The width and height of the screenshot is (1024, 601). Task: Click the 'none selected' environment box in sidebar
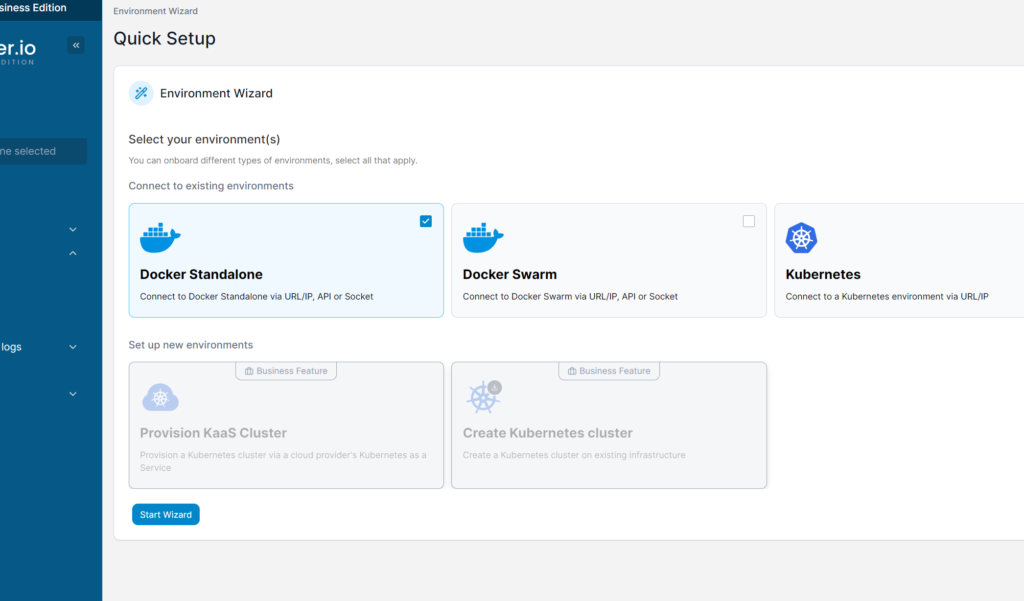tap(43, 151)
